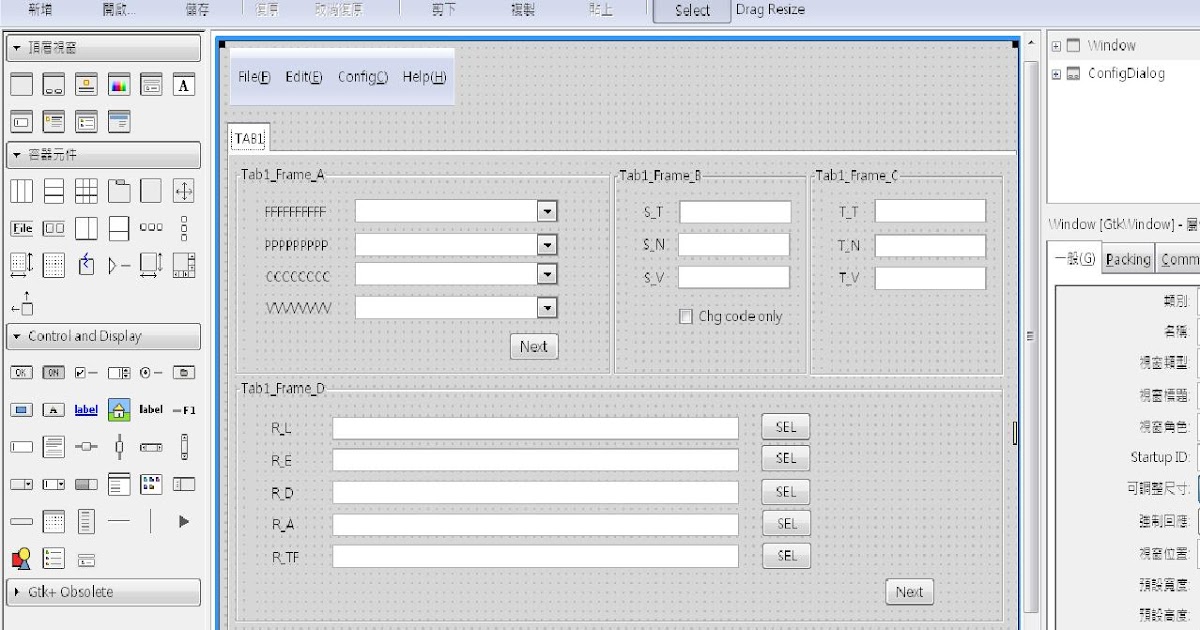1200x630 pixels.
Task: Pick the Radio Button widget icon
Action: tap(151, 372)
